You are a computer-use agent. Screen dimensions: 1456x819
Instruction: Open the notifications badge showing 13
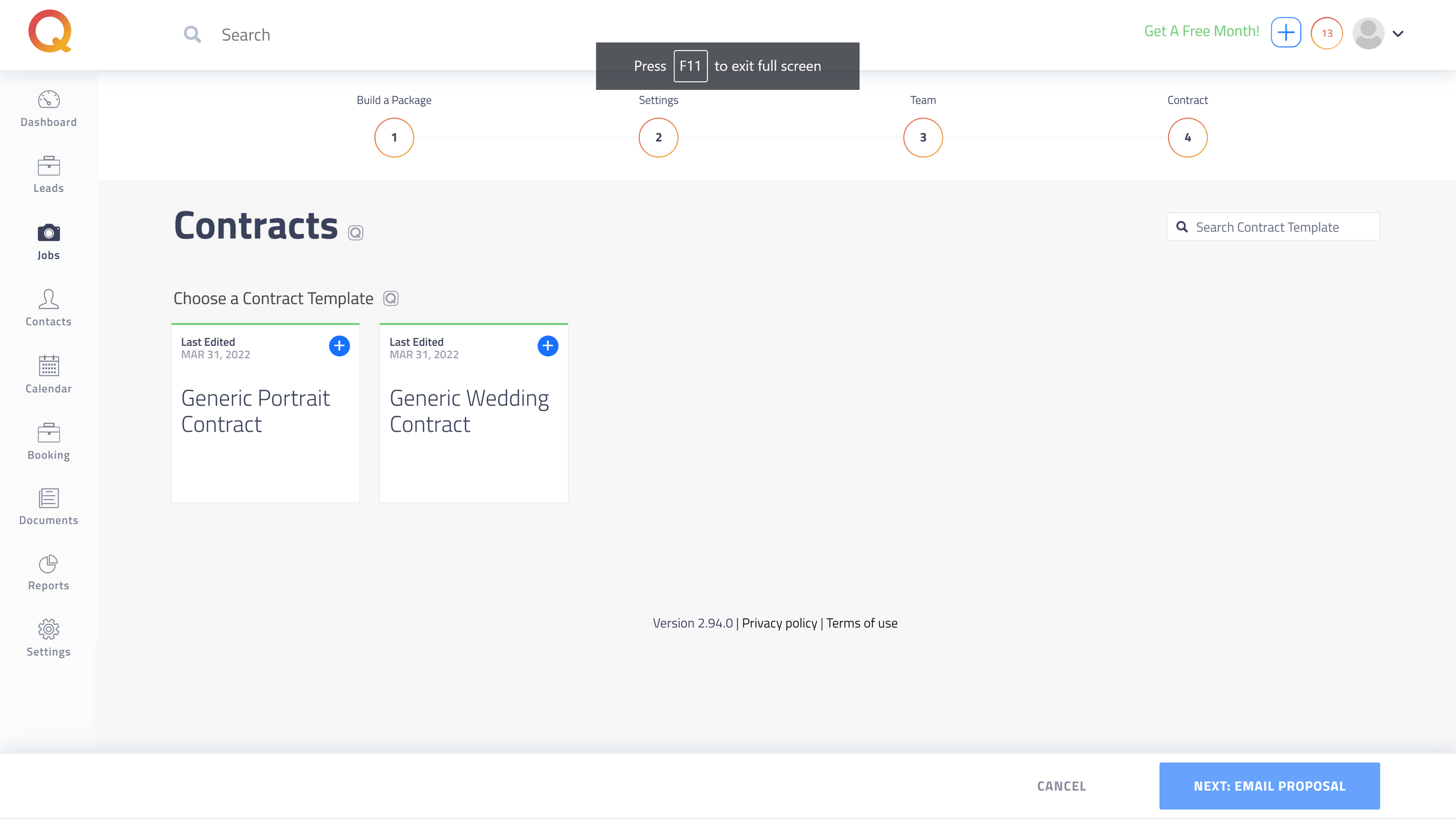[1327, 33]
